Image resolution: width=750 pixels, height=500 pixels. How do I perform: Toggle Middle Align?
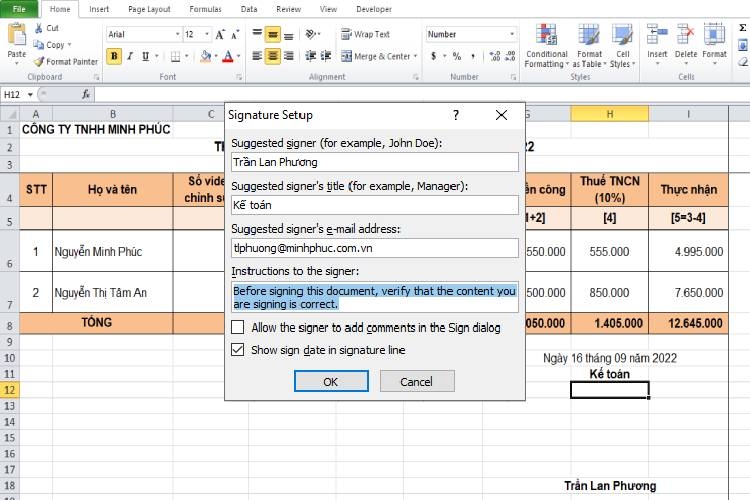tap(273, 34)
